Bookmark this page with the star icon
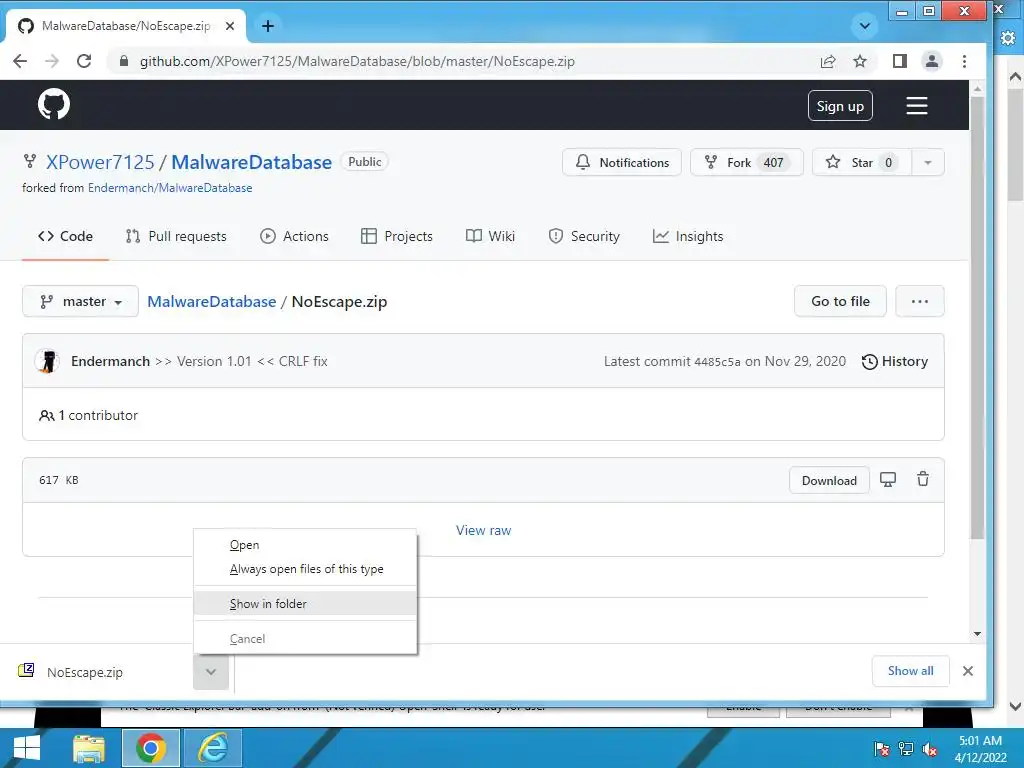 [x=860, y=61]
